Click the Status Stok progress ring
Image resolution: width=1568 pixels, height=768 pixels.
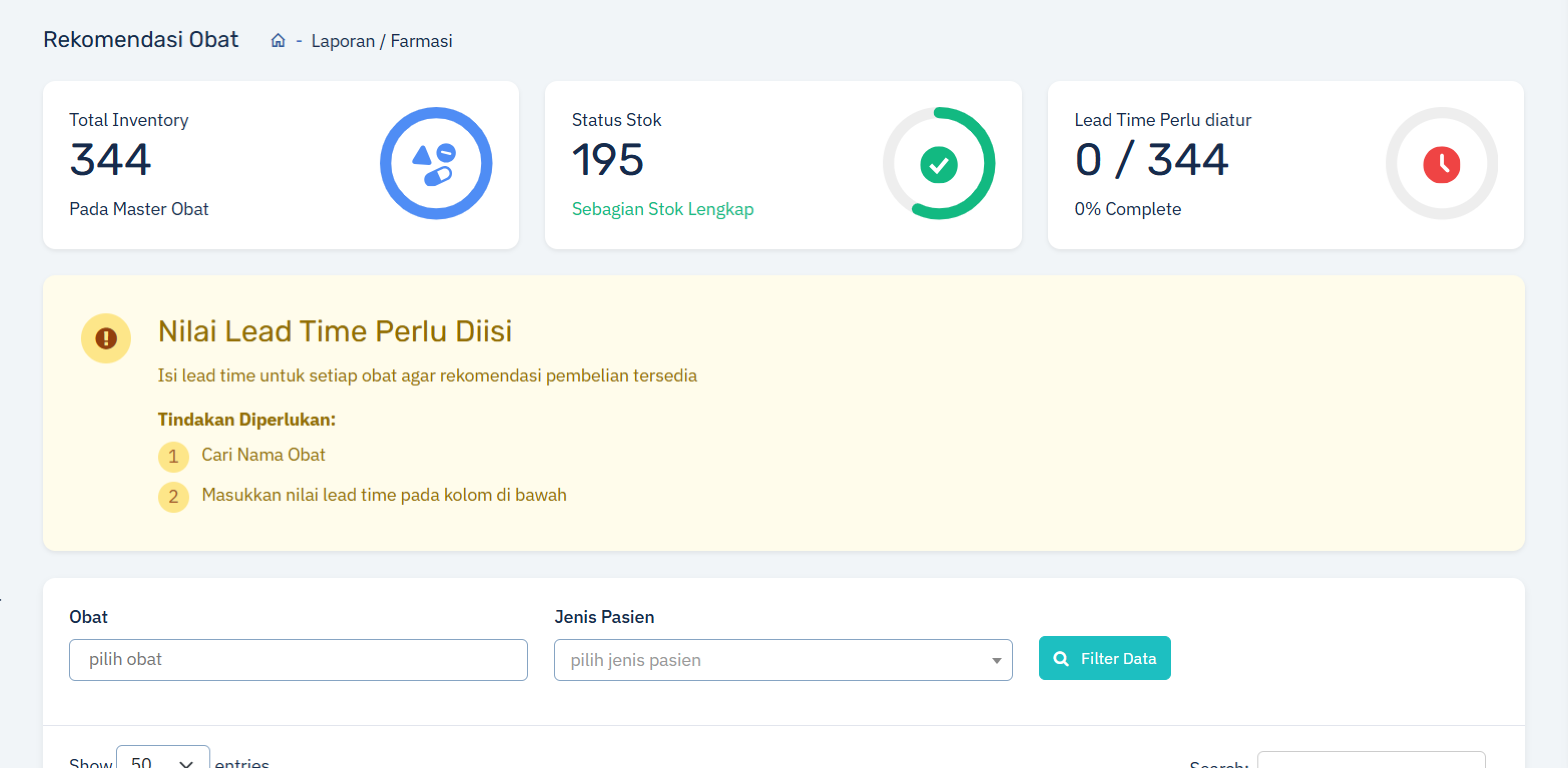tap(988, 164)
